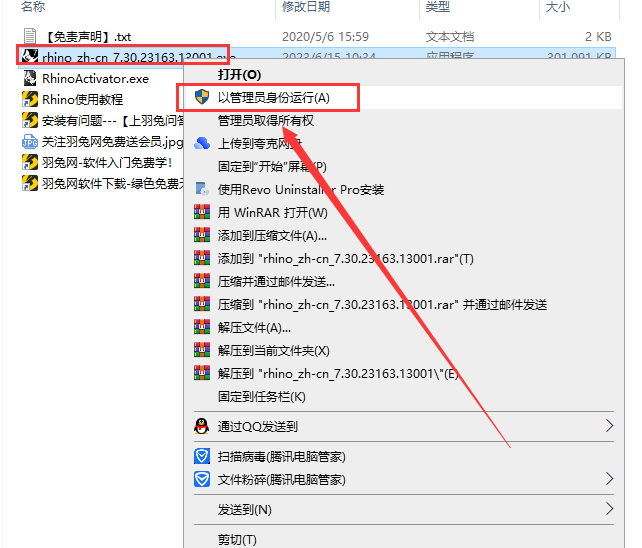
Task: Select 扫描病毒(腾讯电脑管家)
Action: (282, 456)
